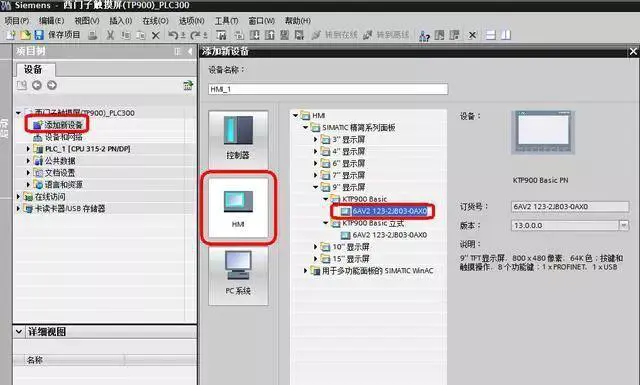
Task: Switch to the Devices tab
Action: (x=33, y=69)
